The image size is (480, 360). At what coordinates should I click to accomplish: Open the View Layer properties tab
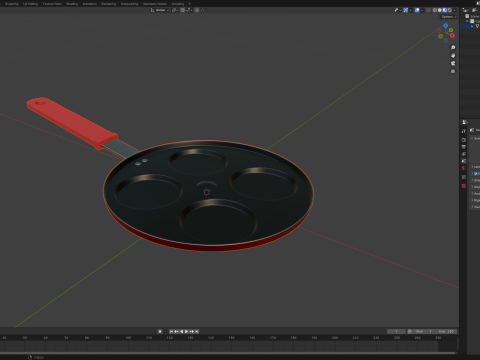click(x=463, y=154)
